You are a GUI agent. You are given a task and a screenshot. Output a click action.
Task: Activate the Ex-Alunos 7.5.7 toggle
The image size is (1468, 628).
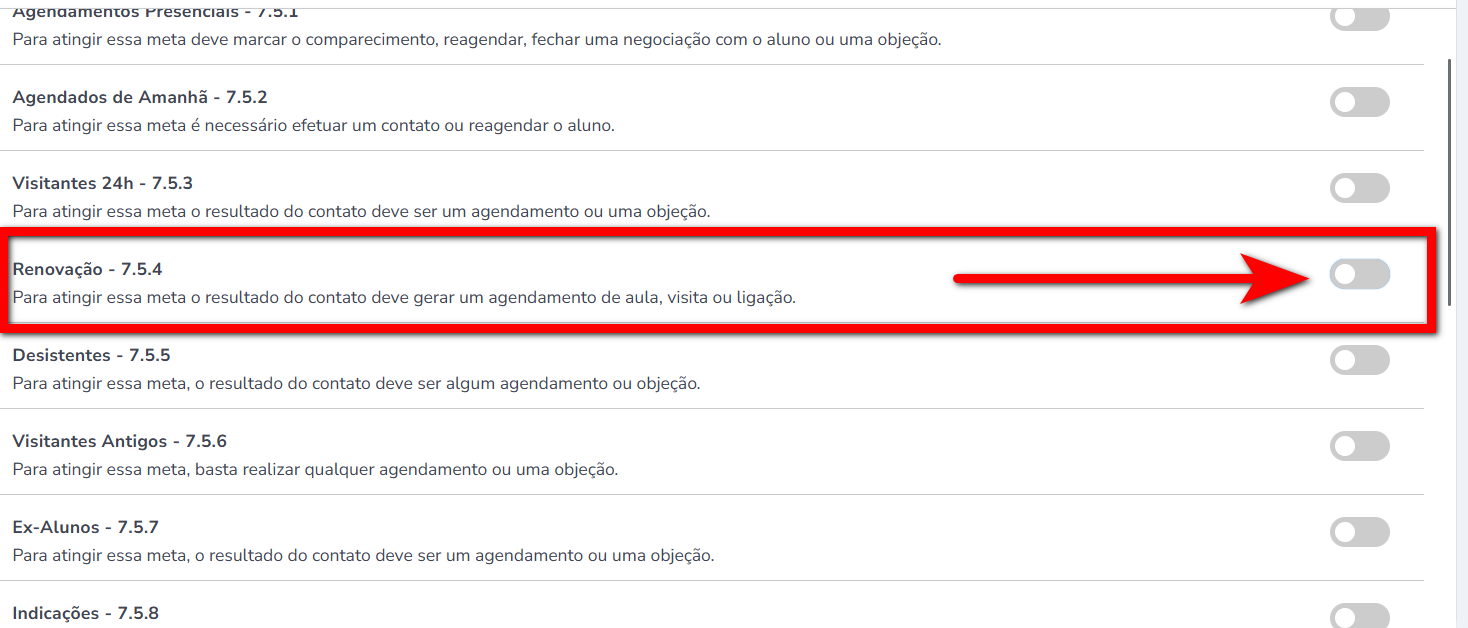(x=1359, y=532)
